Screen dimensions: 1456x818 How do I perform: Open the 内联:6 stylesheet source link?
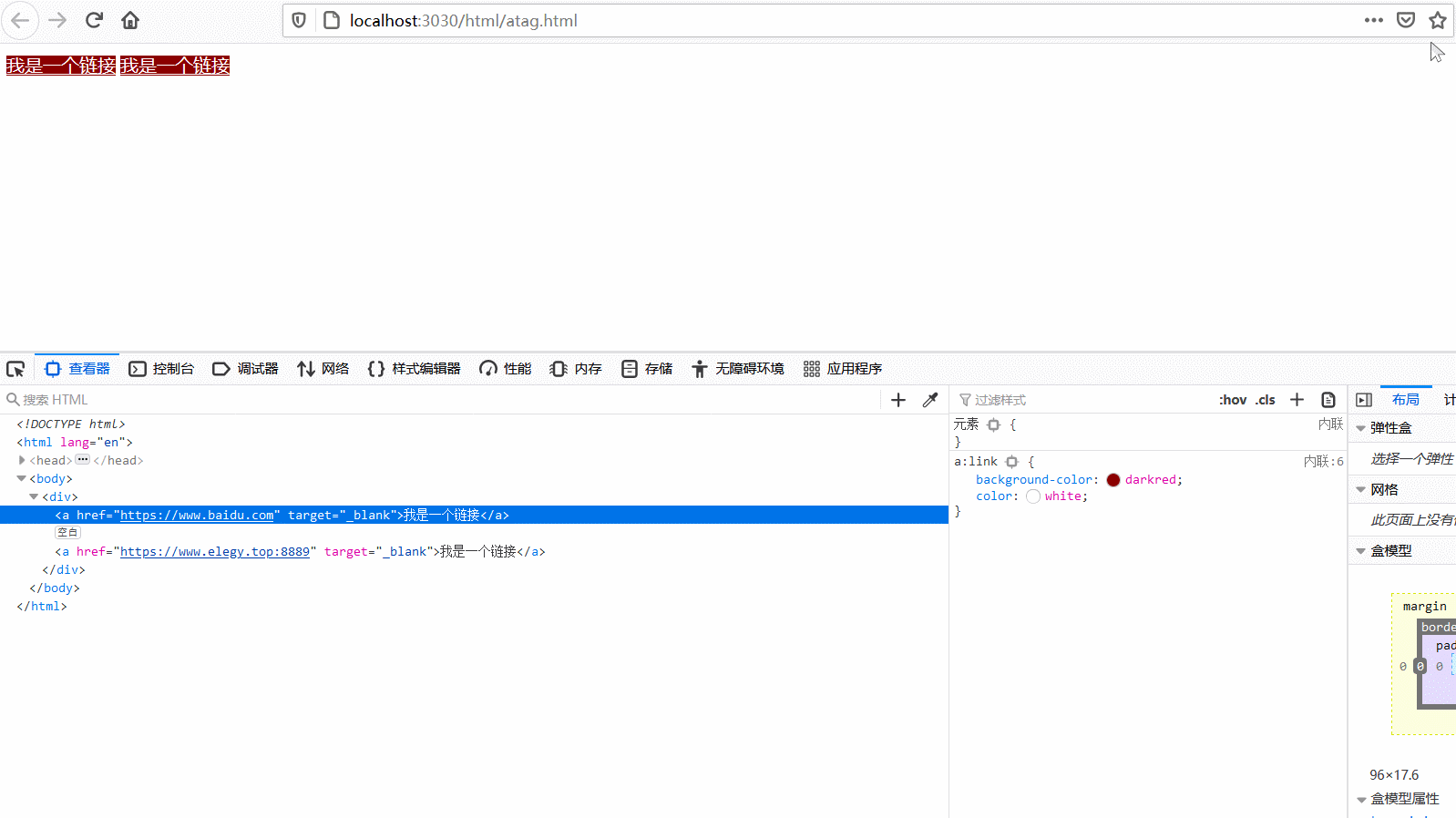coord(1323,462)
